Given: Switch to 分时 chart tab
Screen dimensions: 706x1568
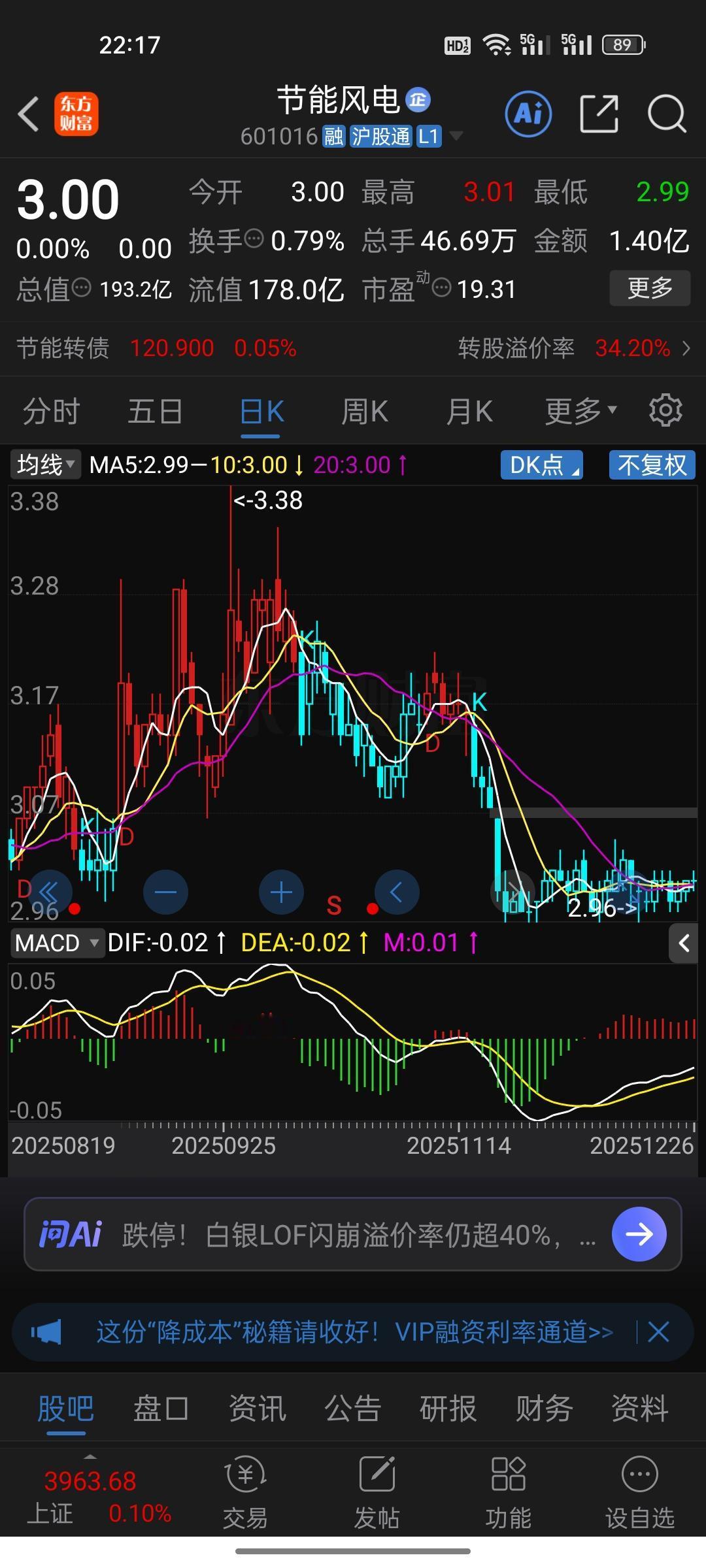Looking at the screenshot, I should click(51, 412).
